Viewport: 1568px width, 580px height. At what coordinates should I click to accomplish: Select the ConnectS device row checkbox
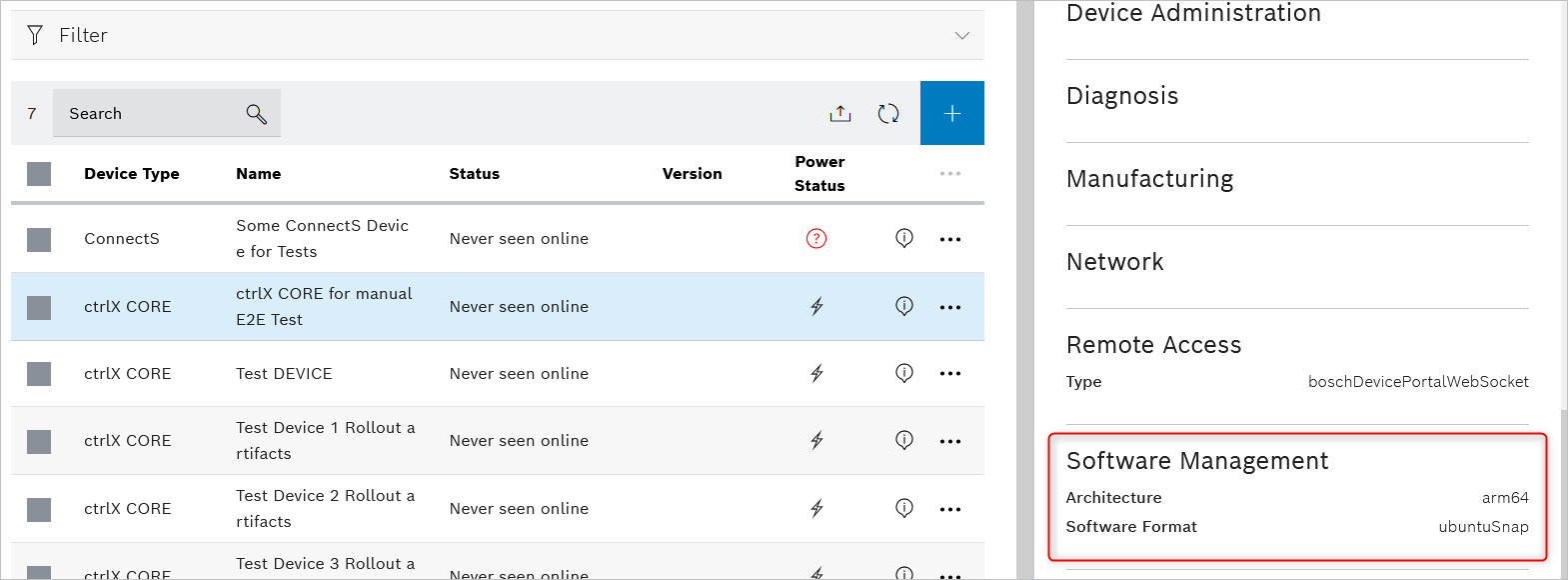click(x=39, y=239)
